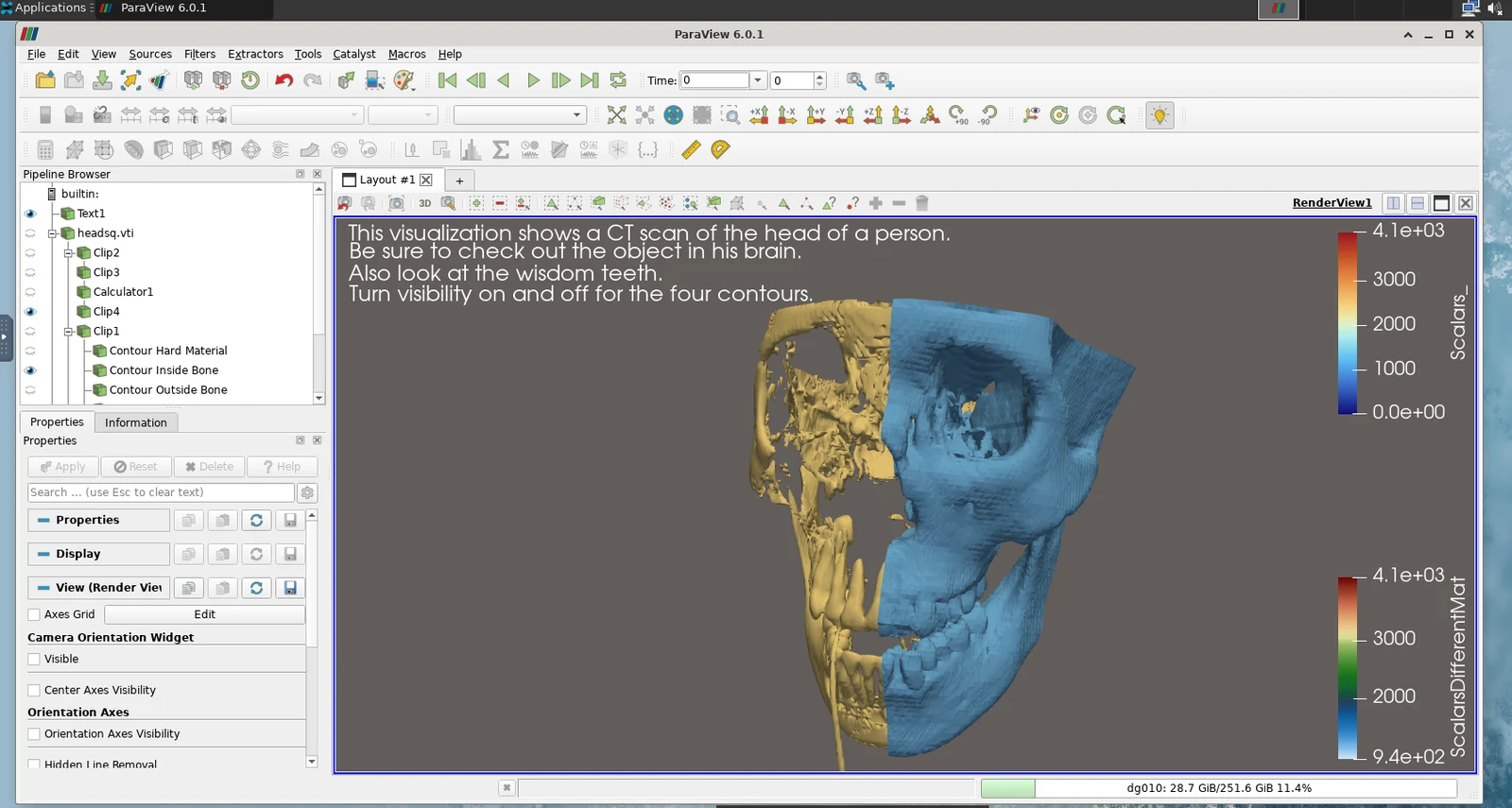Collapse the Clip2 tree node
The width and height of the screenshot is (1512, 808).
tap(69, 253)
